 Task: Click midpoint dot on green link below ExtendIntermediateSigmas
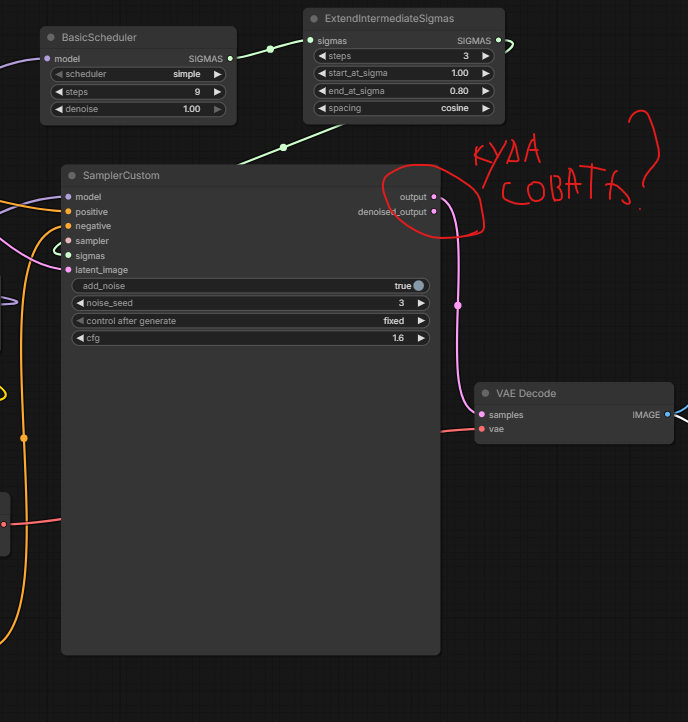(284, 147)
